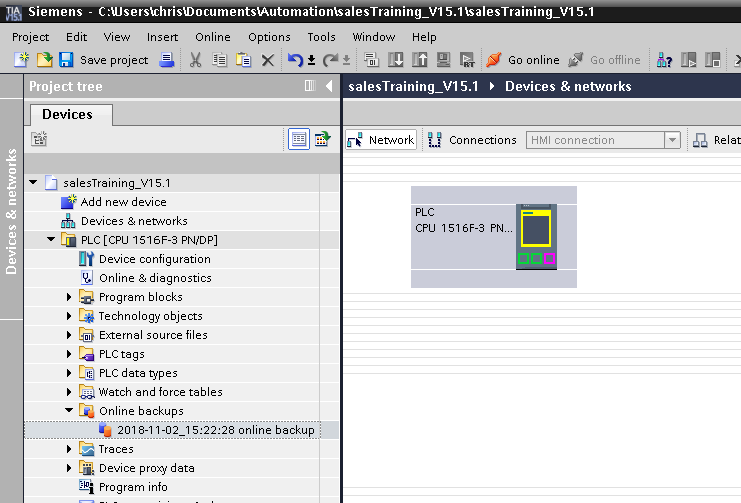This screenshot has height=503, width=741.
Task: Click the Copy toolbar icon
Action: 219,60
